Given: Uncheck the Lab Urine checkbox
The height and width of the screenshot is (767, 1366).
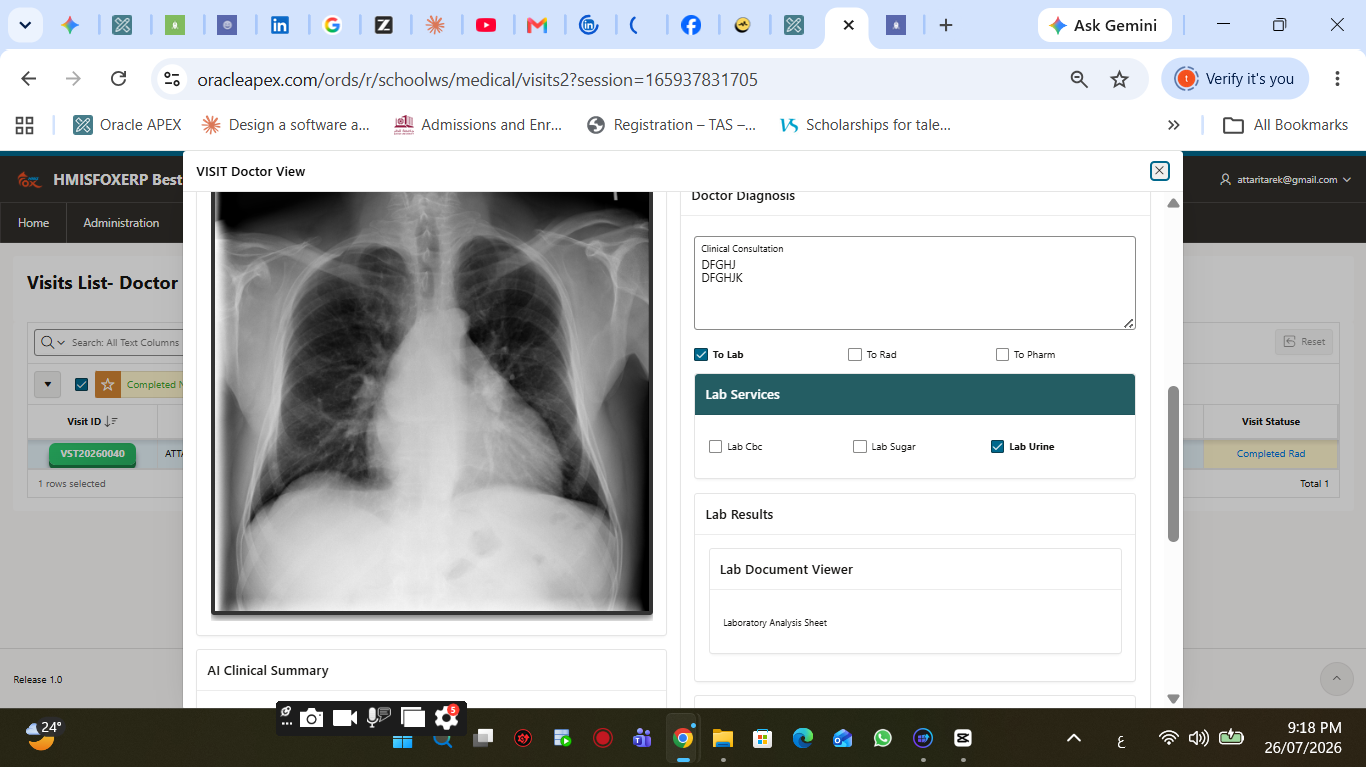Looking at the screenshot, I should (x=997, y=447).
